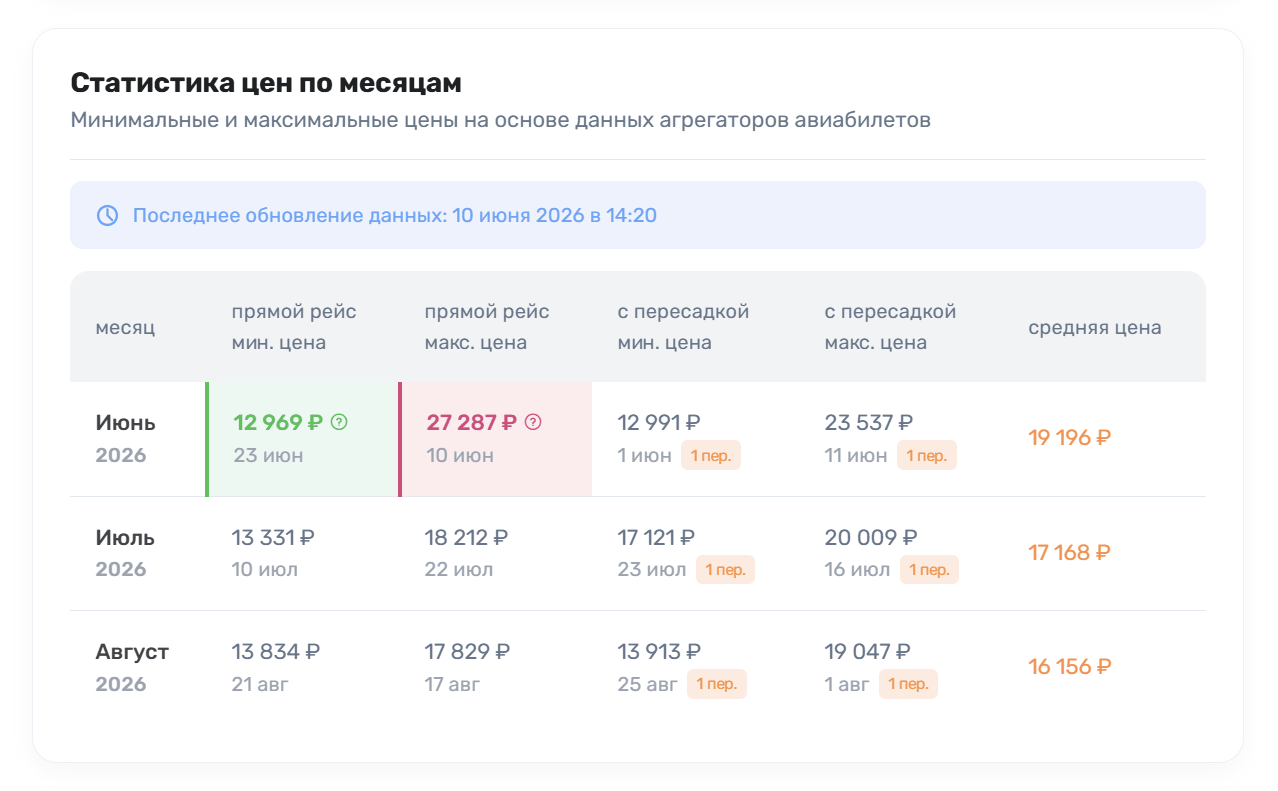
Task: Click the средняя цена column header
Action: click(x=1095, y=327)
